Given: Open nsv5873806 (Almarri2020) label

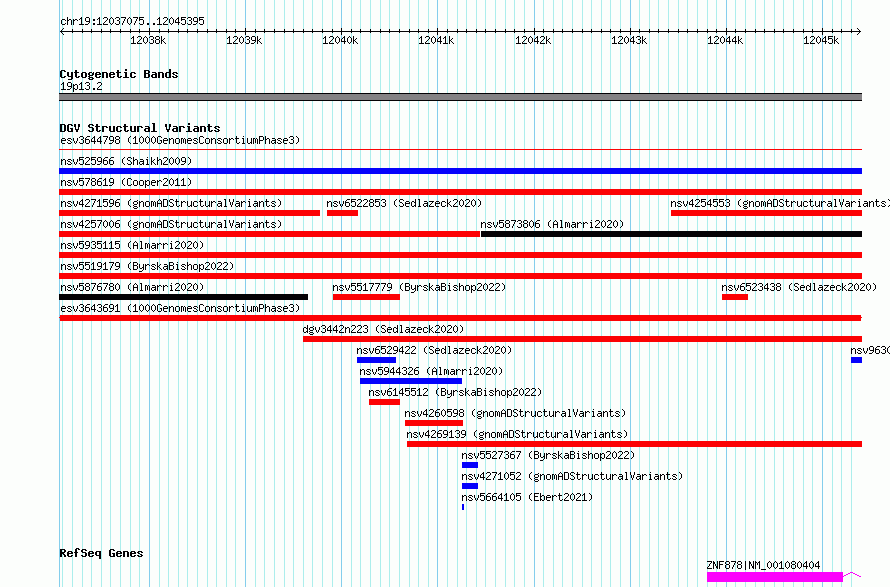Looking at the screenshot, I should pyautogui.click(x=552, y=224).
